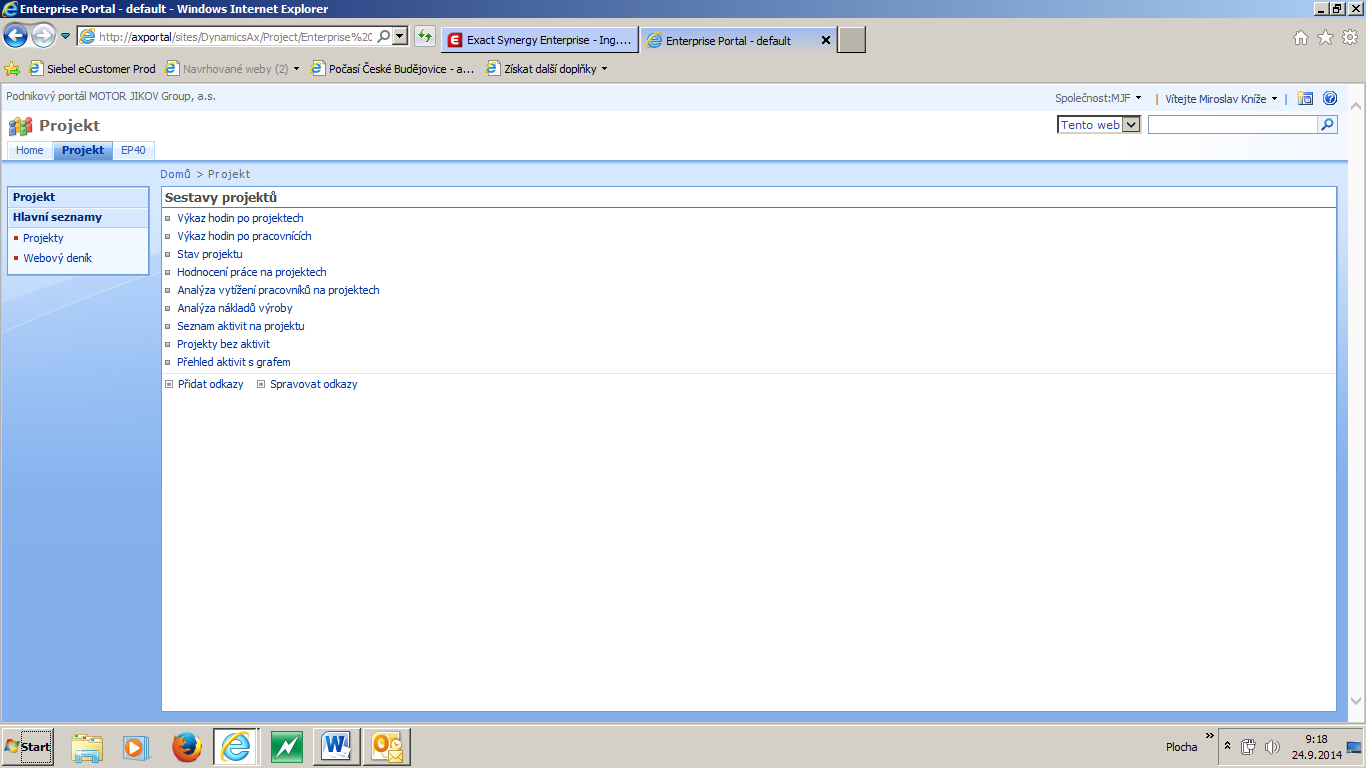
Task: Open the recent pages dropdown arrow
Action: [x=66, y=37]
